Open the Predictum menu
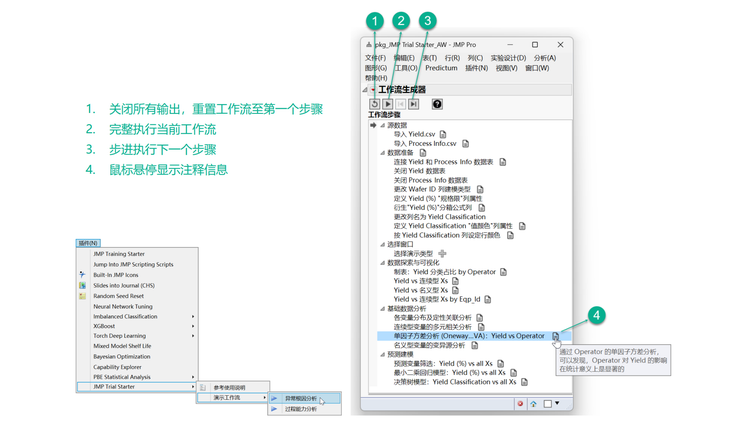The image size is (750, 422). coord(441,68)
